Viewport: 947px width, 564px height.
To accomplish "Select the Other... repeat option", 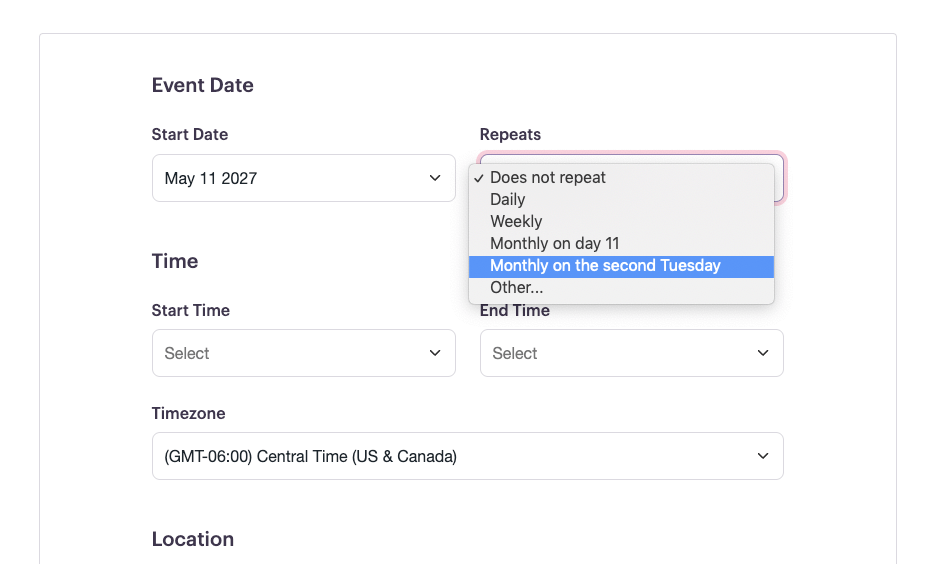I will coord(517,288).
